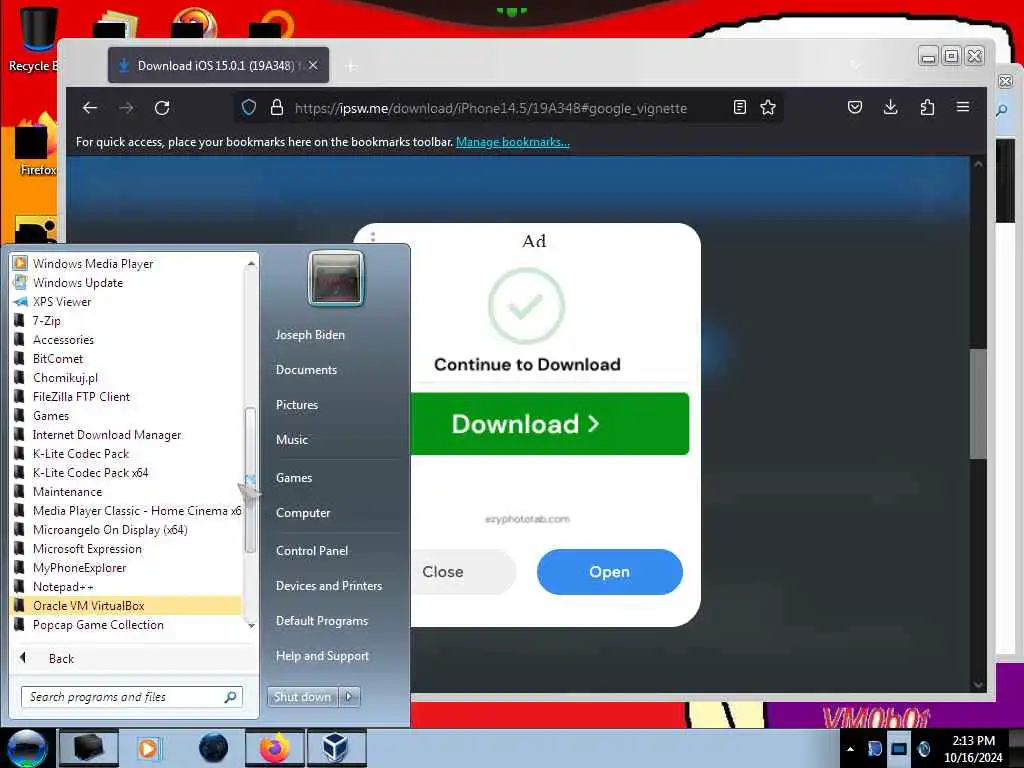The image size is (1024, 768).
Task: Expand the Maintenance folder
Action: 68,492
